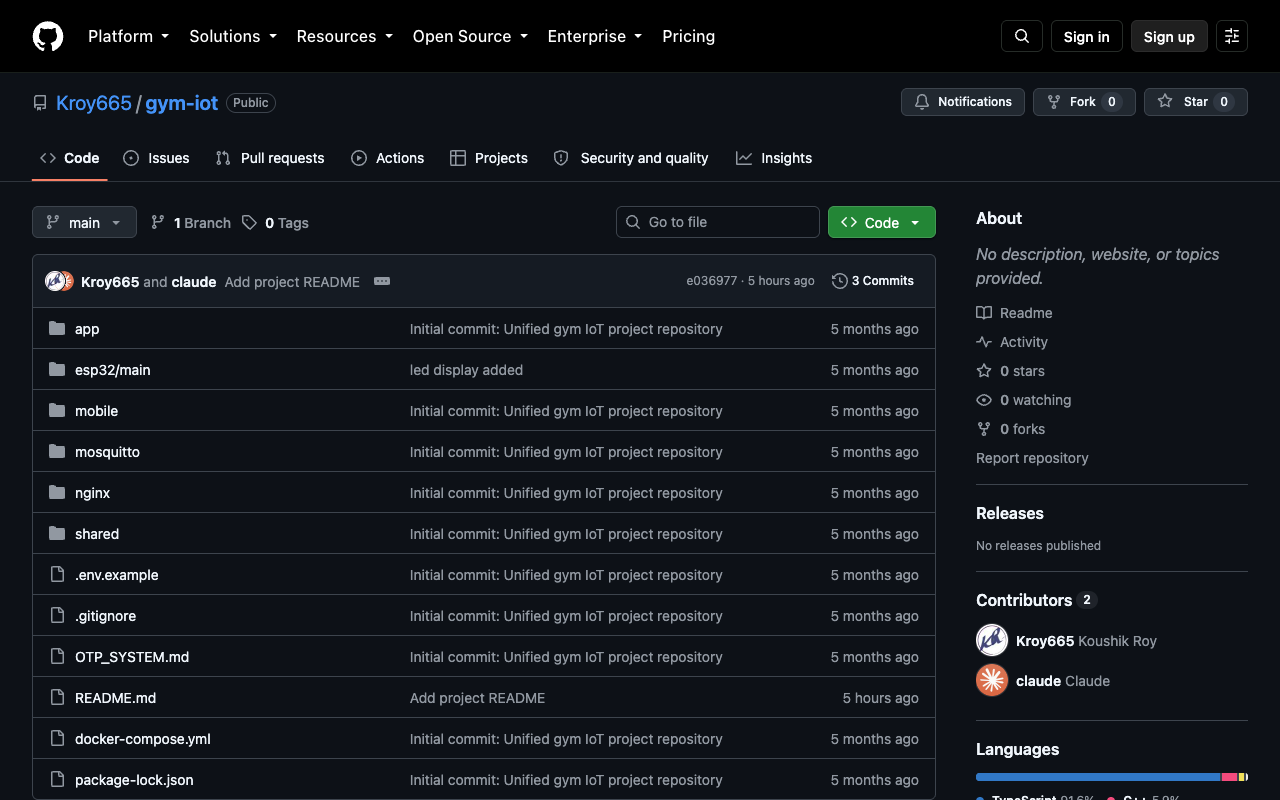The image size is (1280, 800).
Task: Click the folder icon beside nginx
Action: tap(57, 493)
